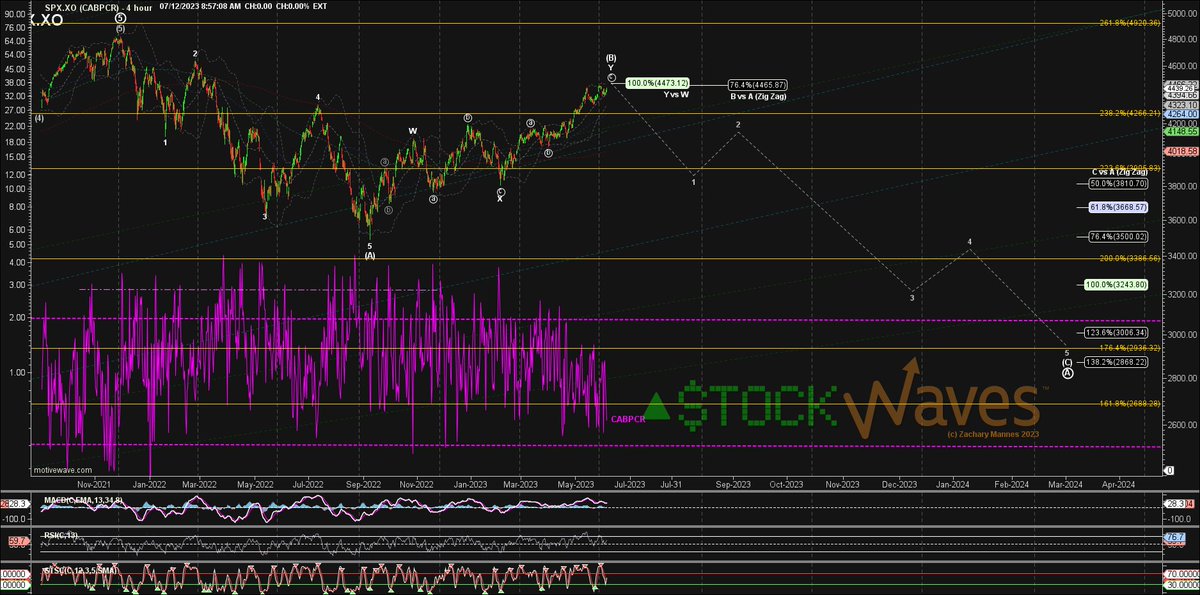Click projected wave 3 label near Dec-2023
The height and width of the screenshot is (595, 1200).
click(911, 297)
